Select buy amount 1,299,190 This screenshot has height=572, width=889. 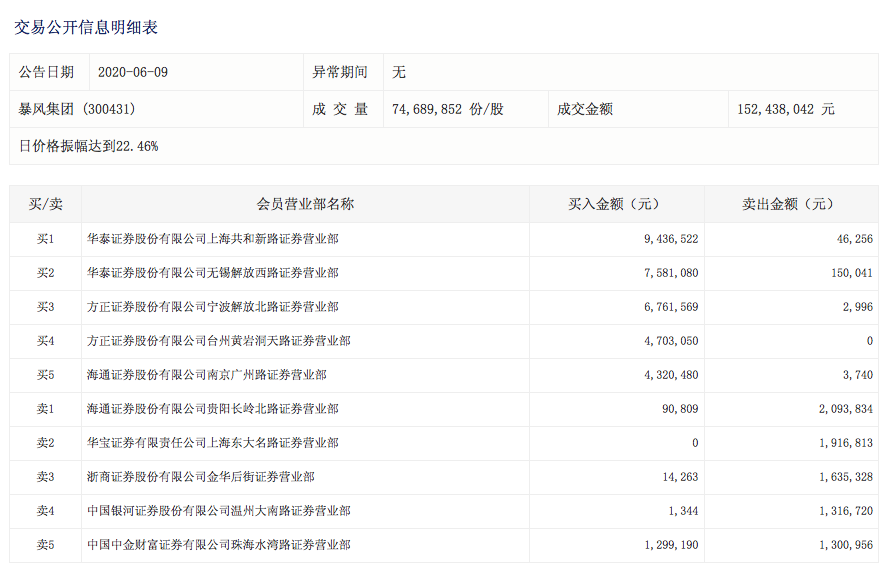click(671, 545)
